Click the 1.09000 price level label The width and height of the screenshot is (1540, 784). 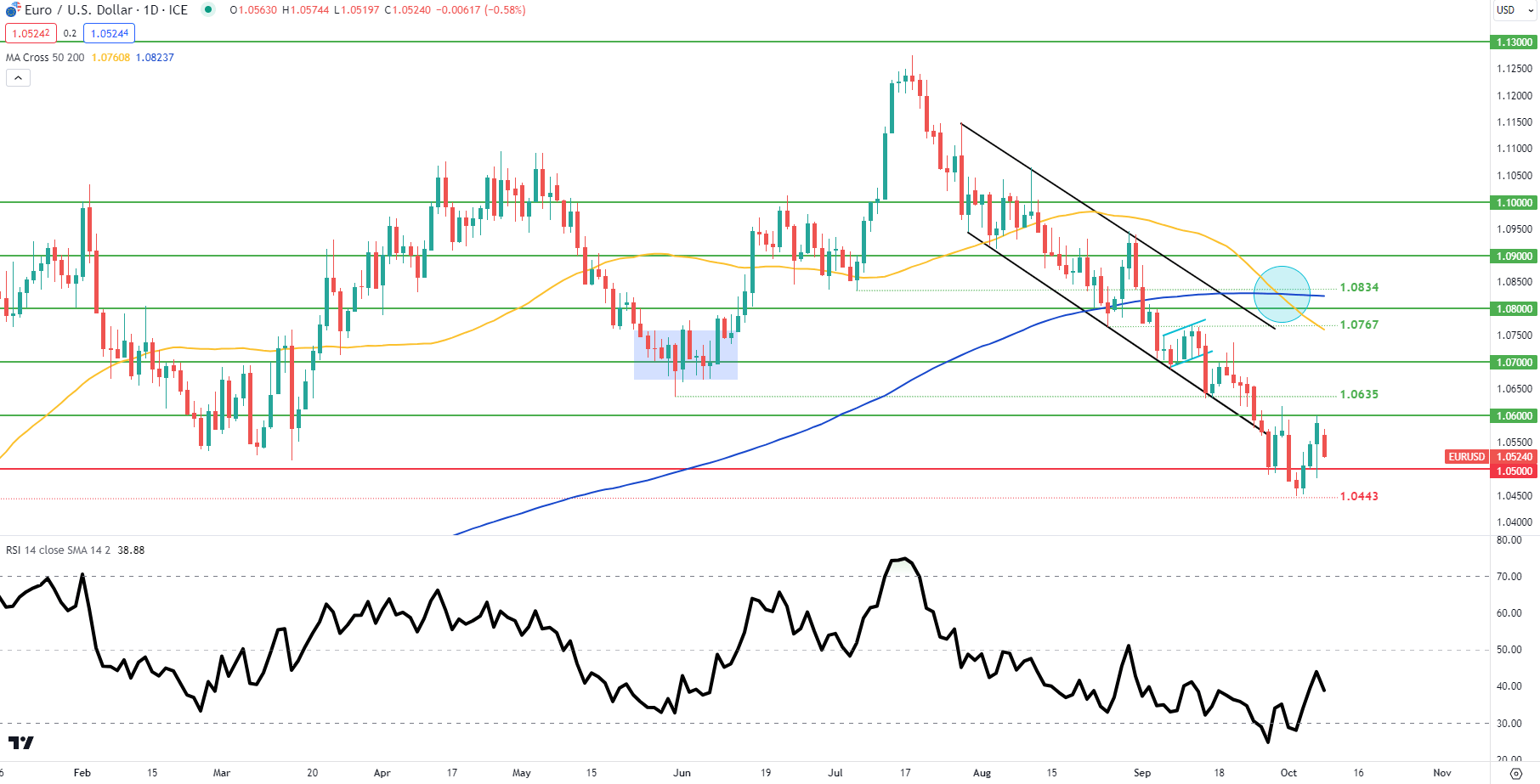(x=1515, y=256)
